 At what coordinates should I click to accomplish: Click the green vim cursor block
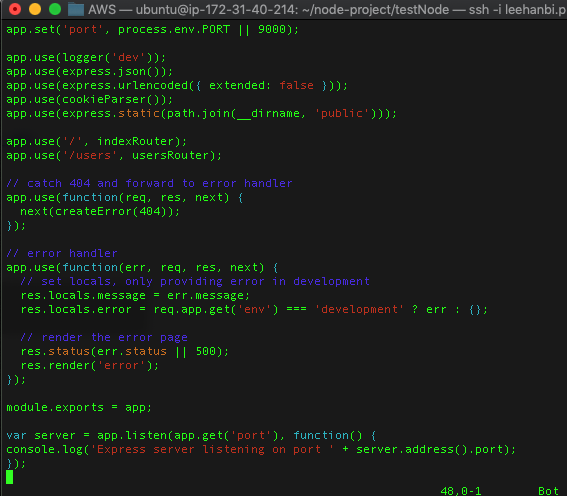tap(10, 477)
